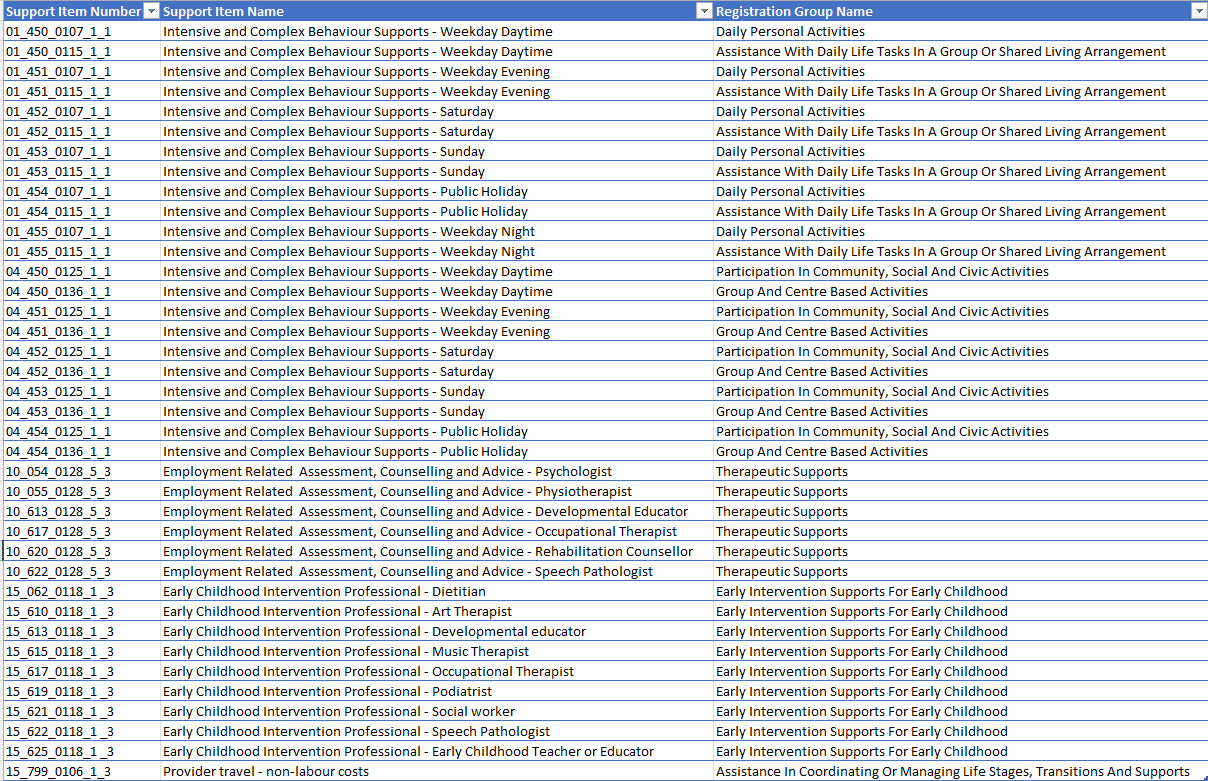Viewport: 1208px width, 781px height.
Task: Select cell 10_054_0128_5_3
Action: pyautogui.click(x=80, y=471)
